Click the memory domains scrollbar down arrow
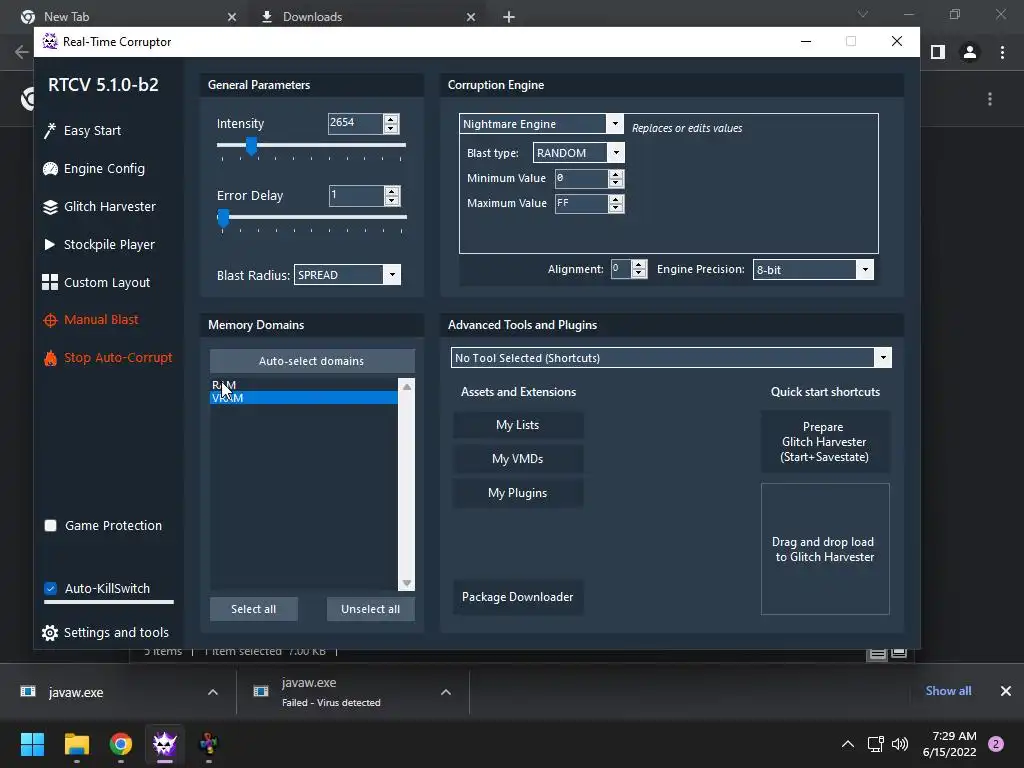 tap(407, 583)
